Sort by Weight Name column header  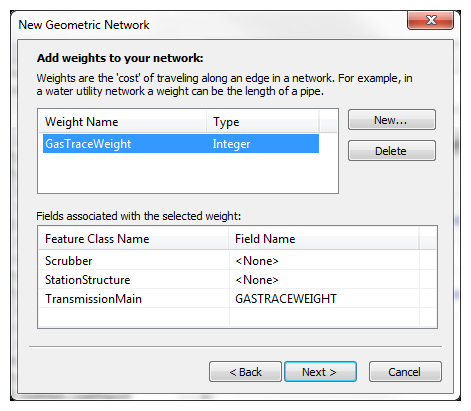pos(123,122)
